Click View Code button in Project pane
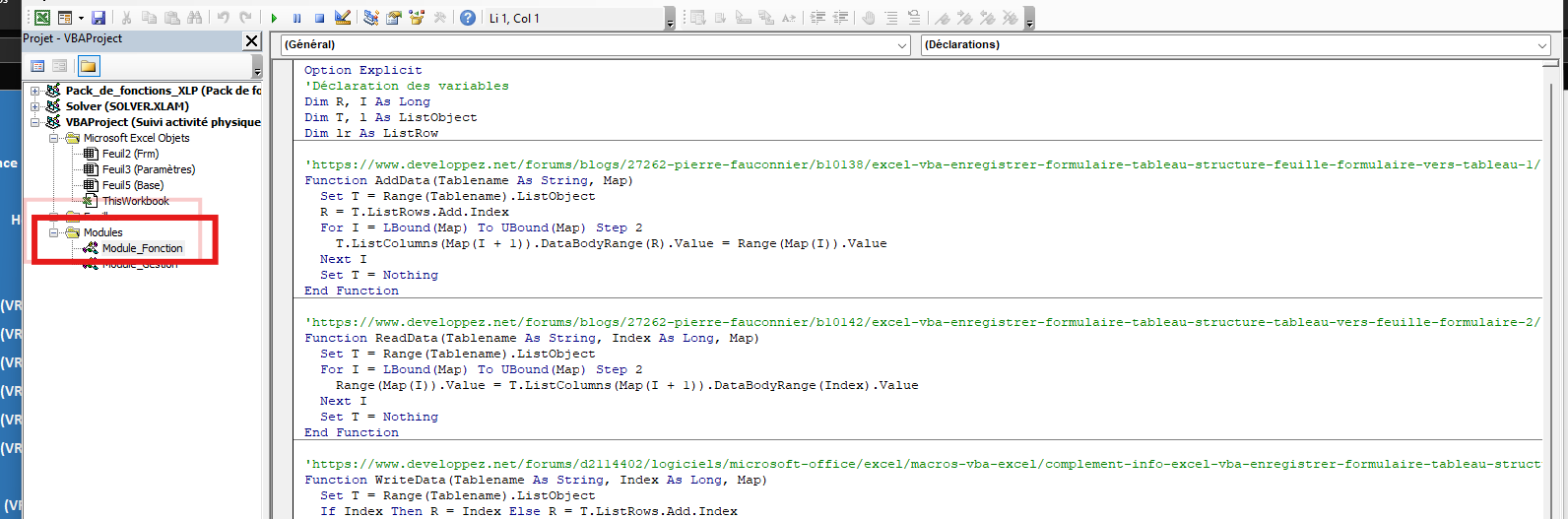1568x519 pixels. click(37, 66)
